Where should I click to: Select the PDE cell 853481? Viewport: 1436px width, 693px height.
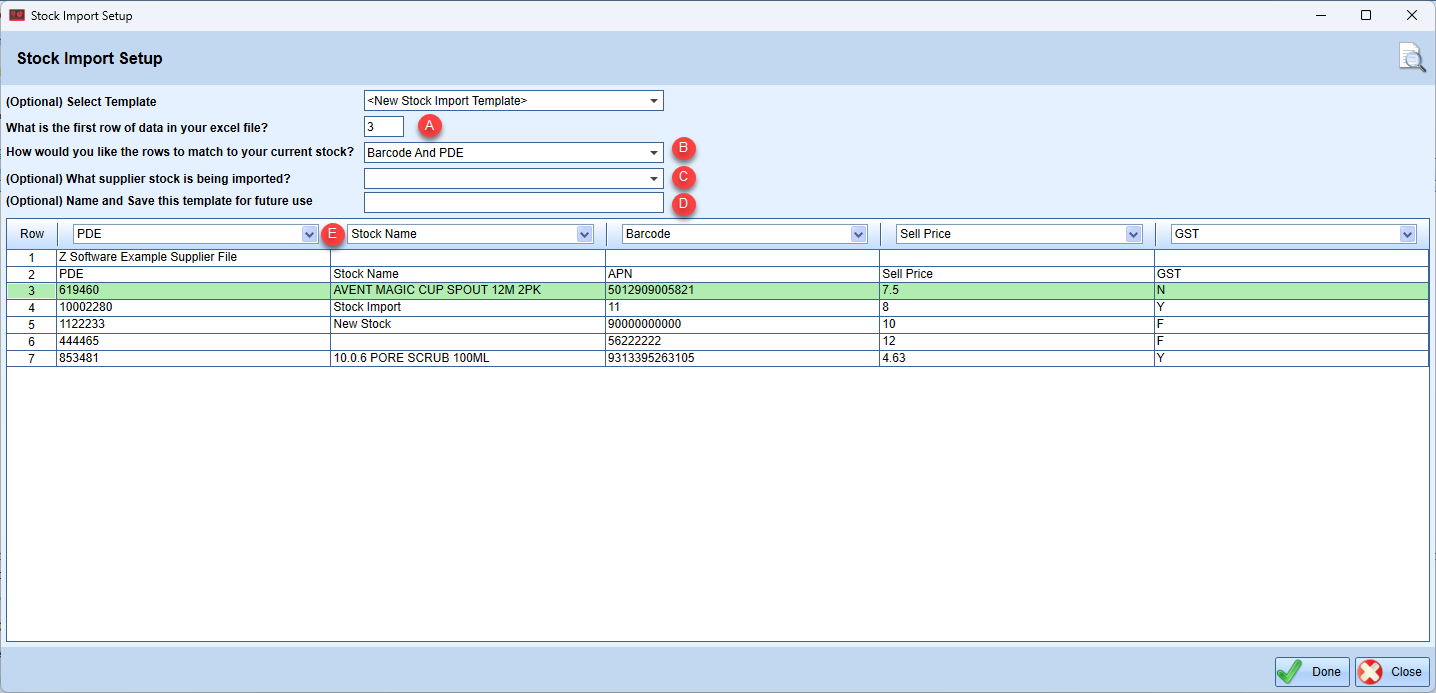coord(193,358)
